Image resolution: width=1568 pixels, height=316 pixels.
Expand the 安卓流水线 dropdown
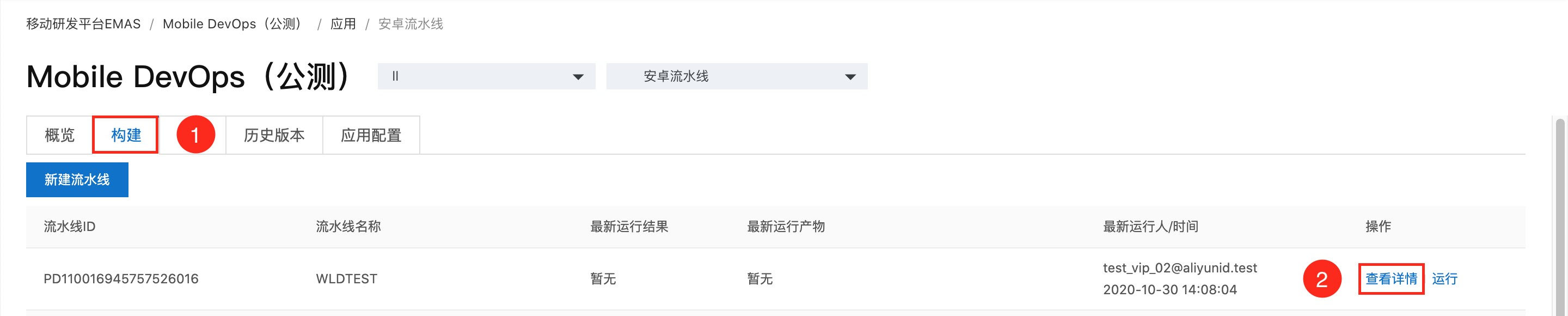click(x=737, y=76)
